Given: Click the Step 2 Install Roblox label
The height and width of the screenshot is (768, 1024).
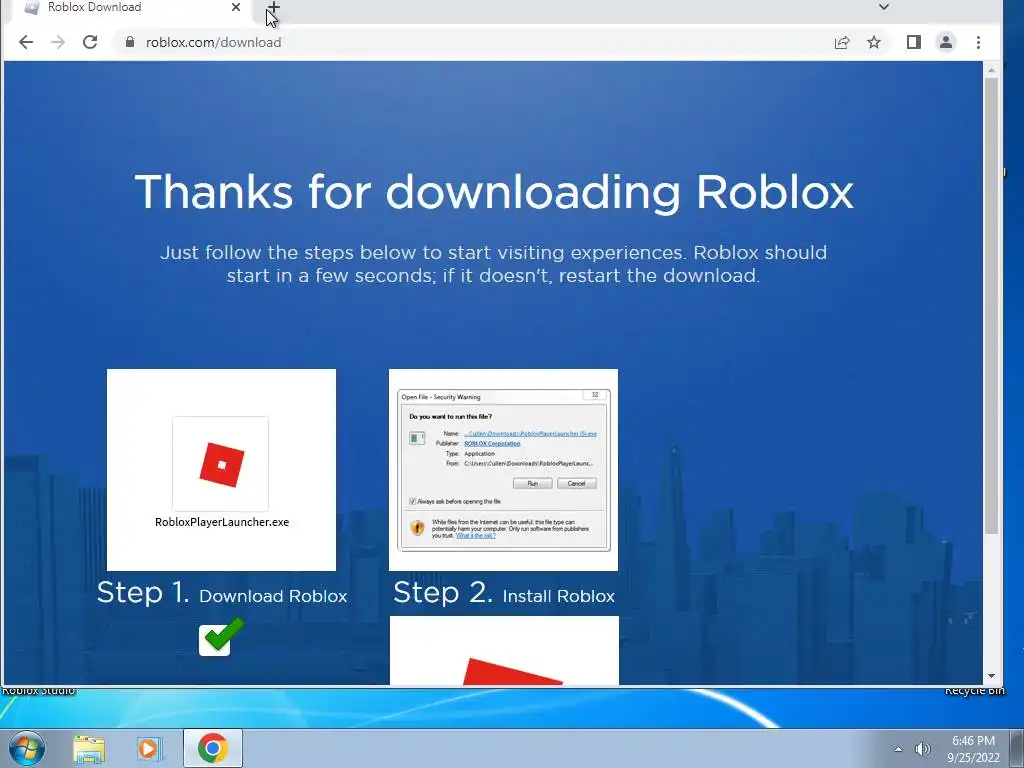Looking at the screenshot, I should (x=504, y=594).
